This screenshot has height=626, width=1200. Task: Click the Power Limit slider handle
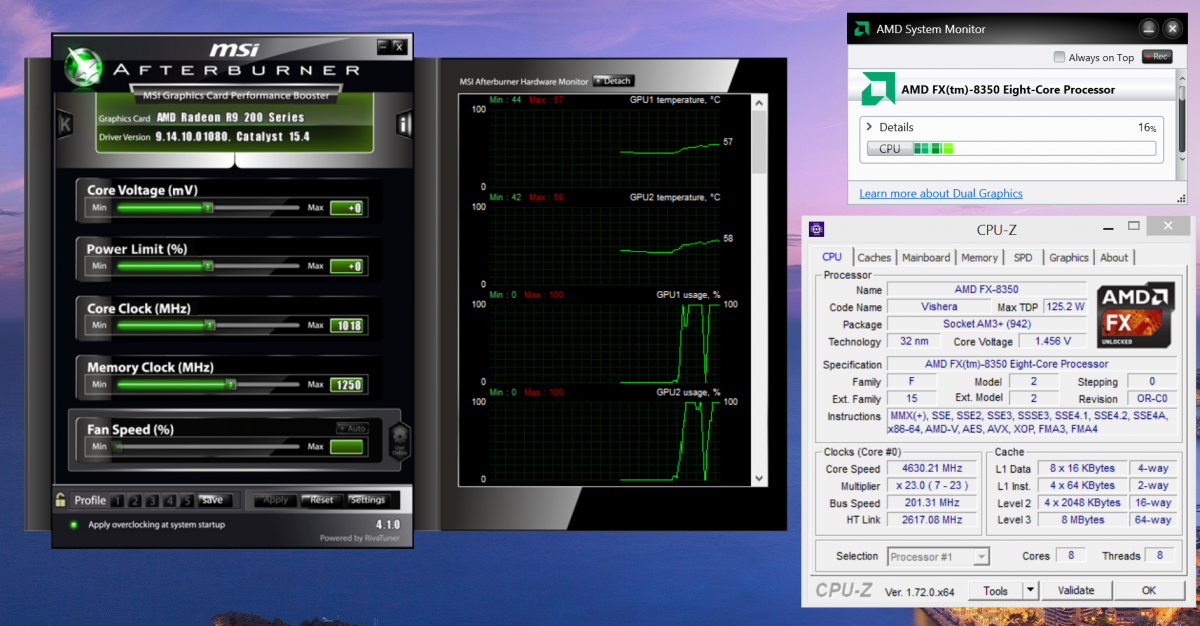pos(208,266)
